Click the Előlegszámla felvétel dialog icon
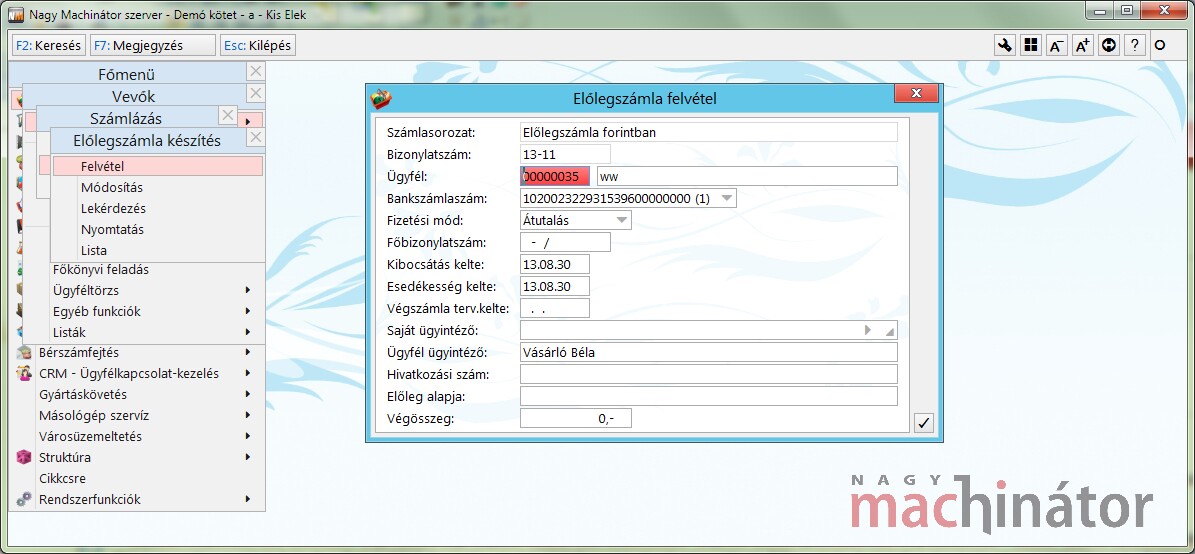This screenshot has height=554, width=1195. tap(381, 98)
